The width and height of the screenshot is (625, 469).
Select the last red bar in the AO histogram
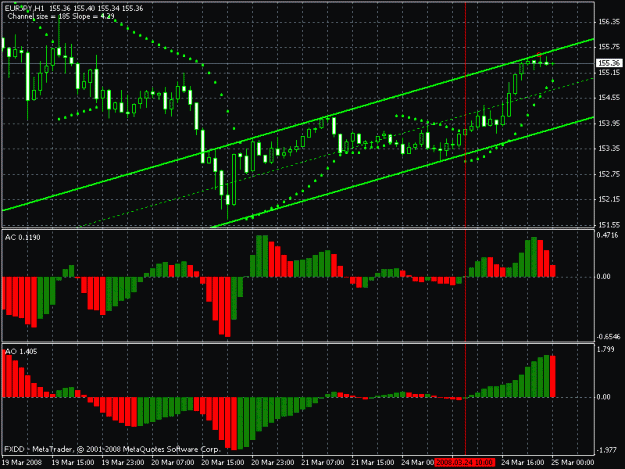click(552, 377)
